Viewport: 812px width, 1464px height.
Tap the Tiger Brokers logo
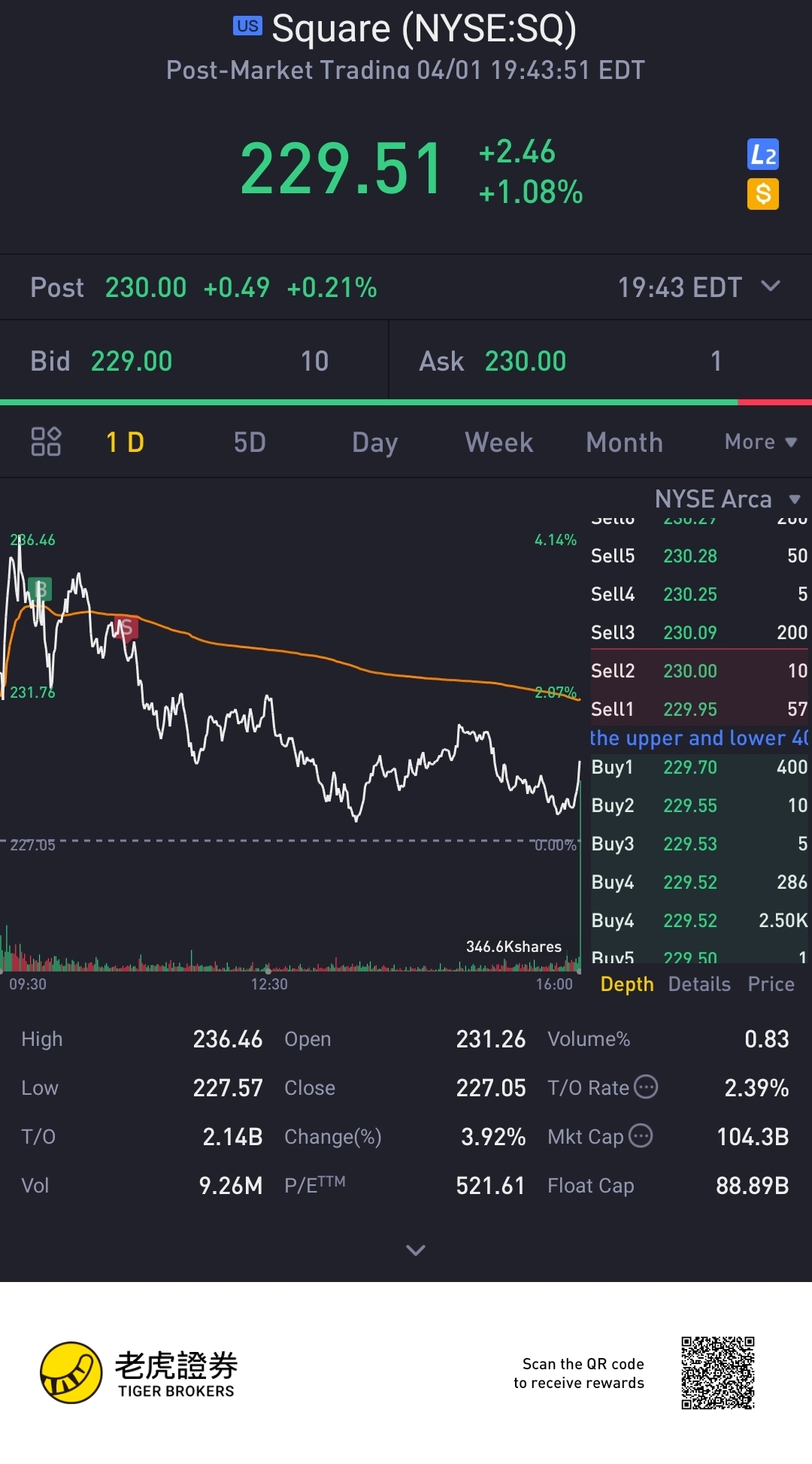tap(139, 1372)
